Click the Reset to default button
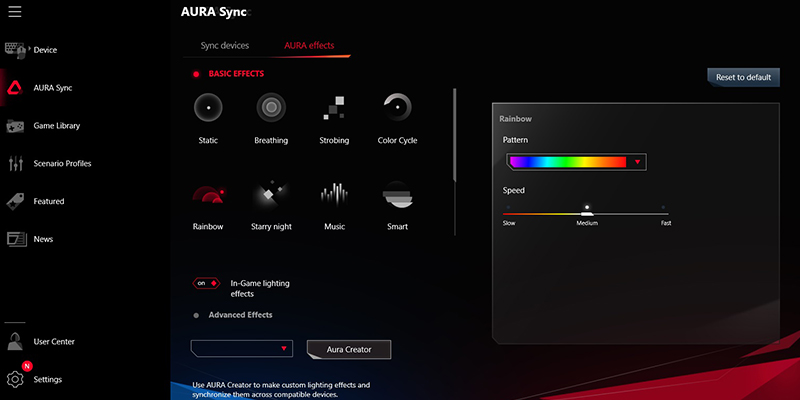800x400 pixels. [743, 77]
